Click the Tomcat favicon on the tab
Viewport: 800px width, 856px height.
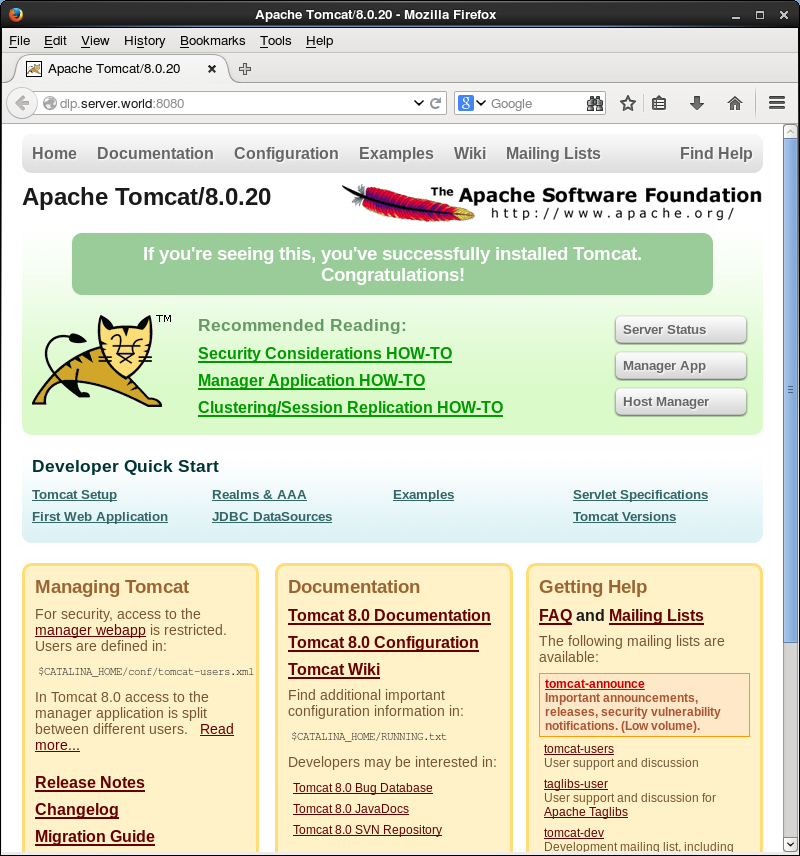[x=34, y=69]
